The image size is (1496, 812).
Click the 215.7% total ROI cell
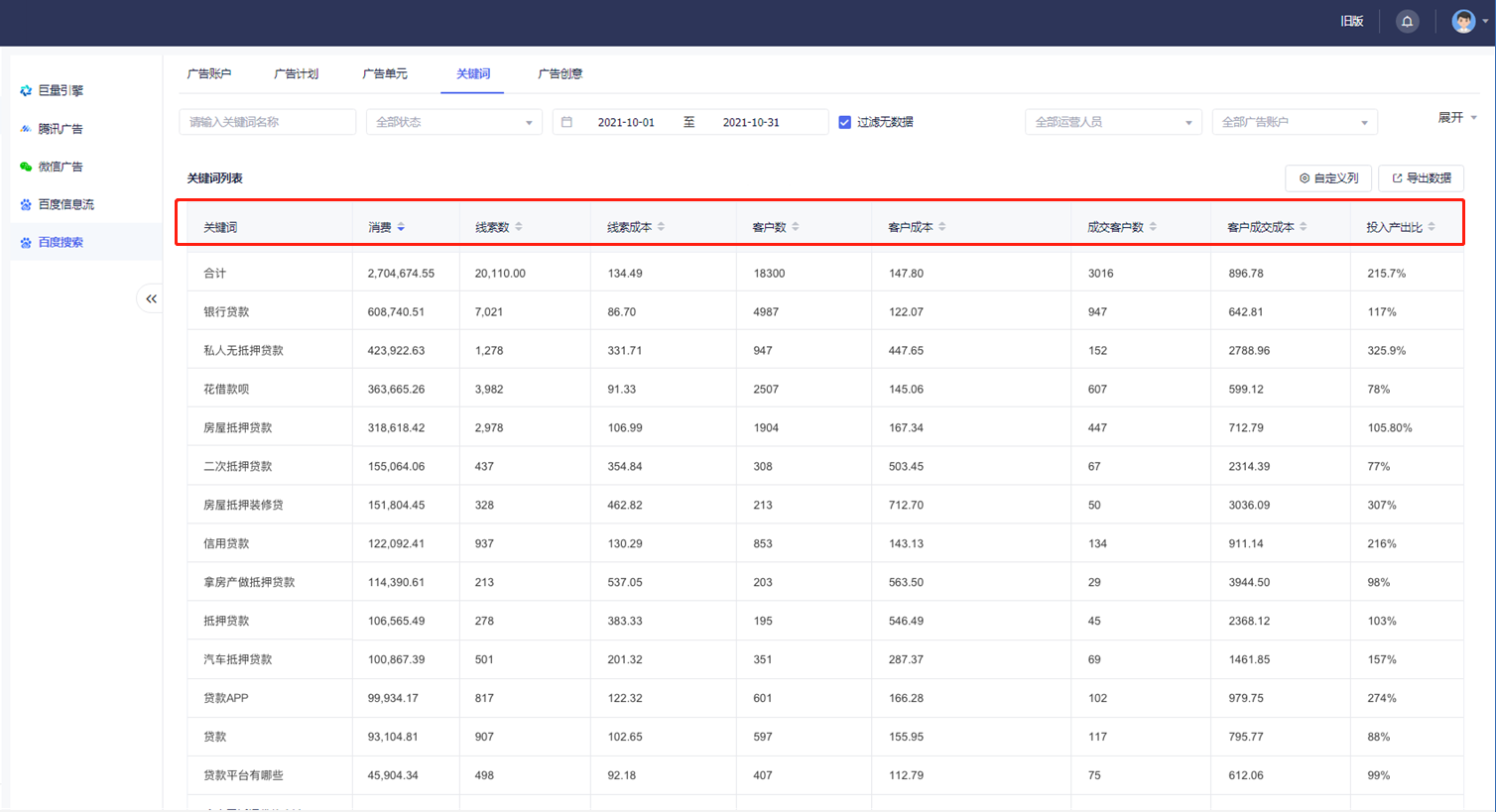[1386, 274]
